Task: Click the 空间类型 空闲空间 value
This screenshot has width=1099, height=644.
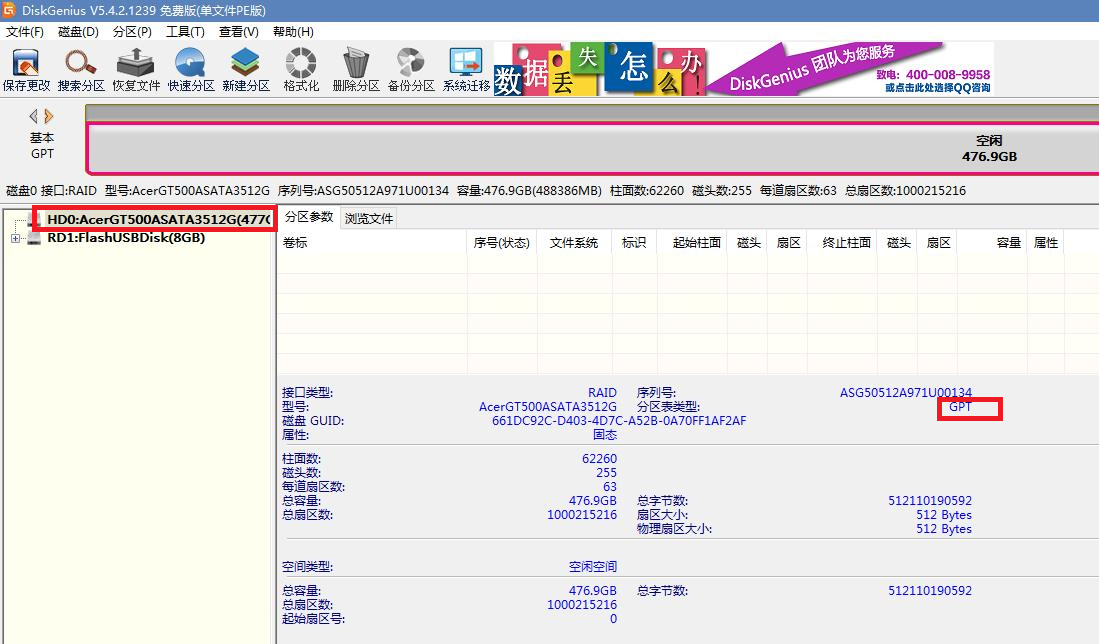Action: pos(593,566)
